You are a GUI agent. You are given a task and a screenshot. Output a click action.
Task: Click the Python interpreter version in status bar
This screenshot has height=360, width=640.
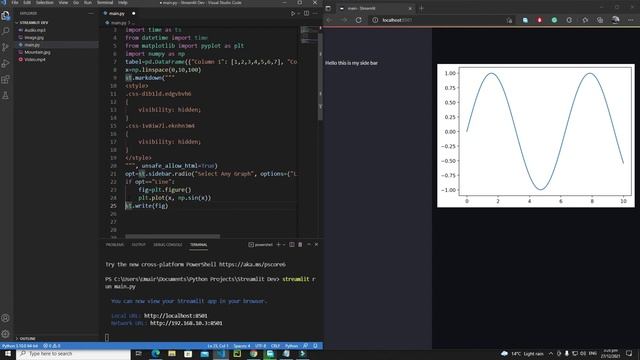[20, 346]
